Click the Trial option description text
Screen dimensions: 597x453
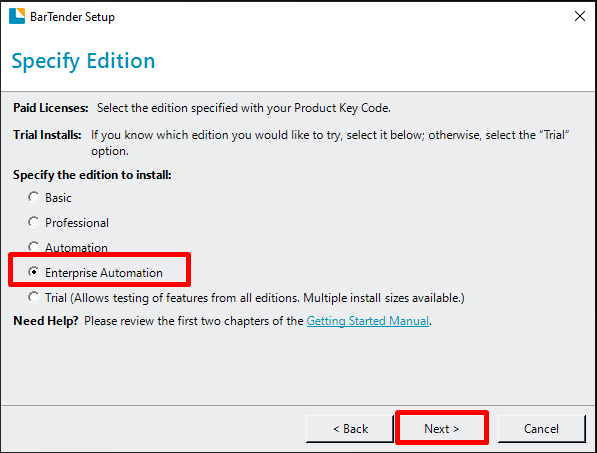[255, 298]
